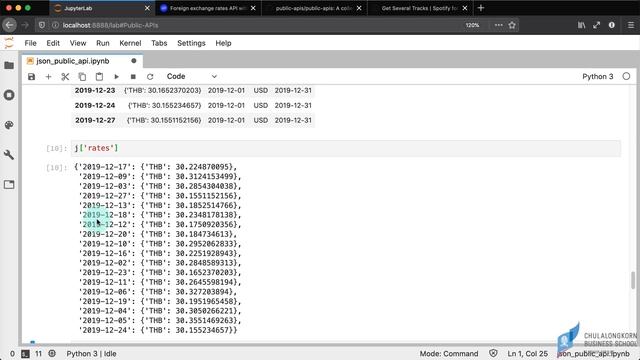
Task: Click tracking protection shield icon
Action: point(42,25)
